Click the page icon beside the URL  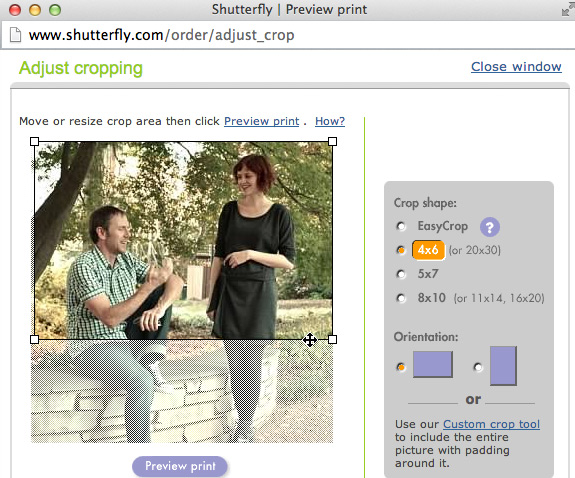pyautogui.click(x=15, y=35)
